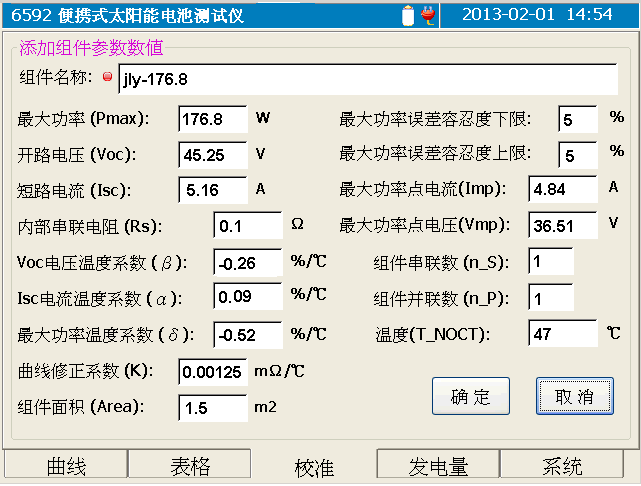Open the 系统 tab
Screen dimensions: 641x486
(562, 466)
